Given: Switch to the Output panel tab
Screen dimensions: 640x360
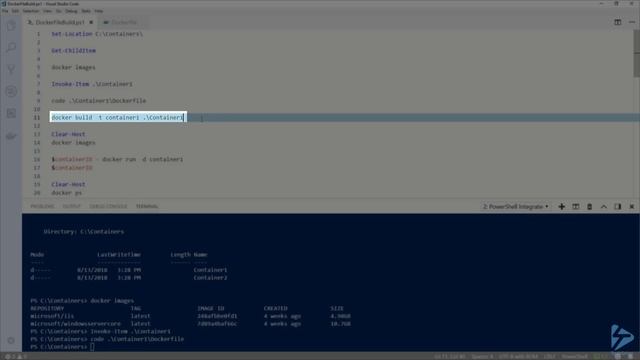Looking at the screenshot, I should (x=71, y=207).
